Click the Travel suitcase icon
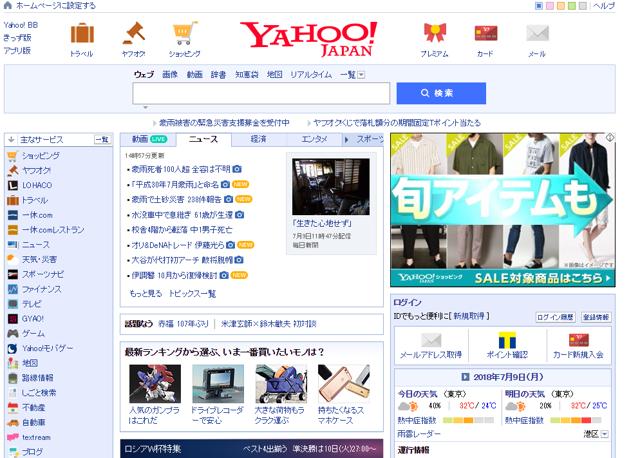Image resolution: width=640 pixels, height=458 pixels. [82, 34]
